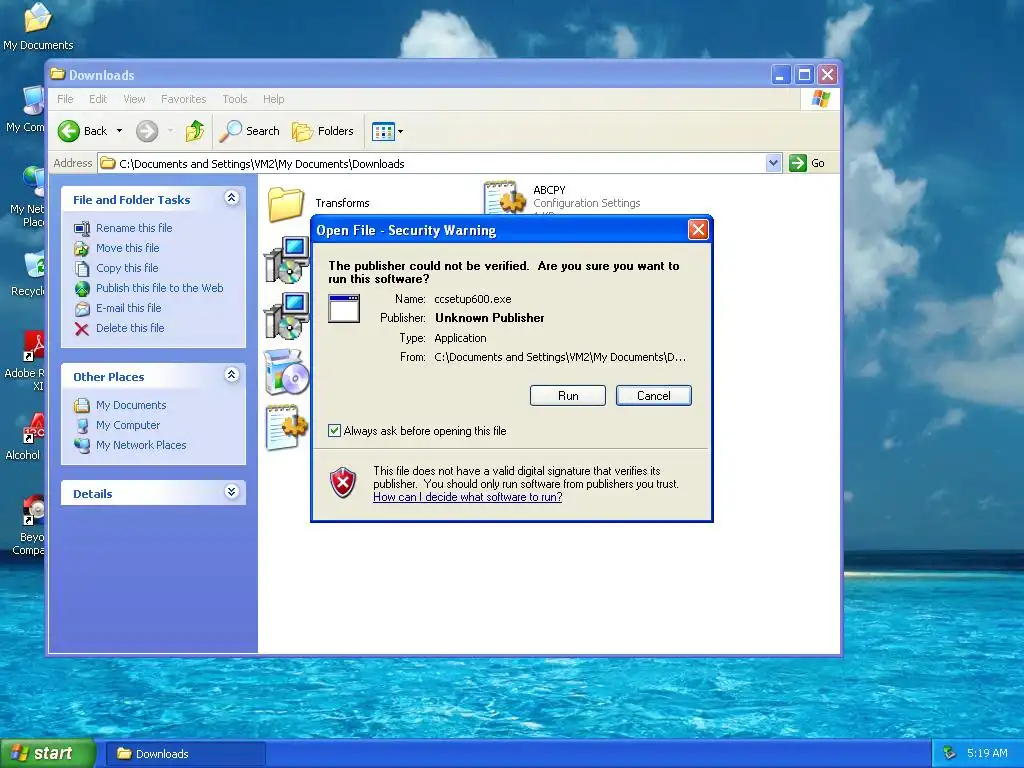The height and width of the screenshot is (768, 1024).
Task: Close the Security Warning dialog
Action: point(698,230)
